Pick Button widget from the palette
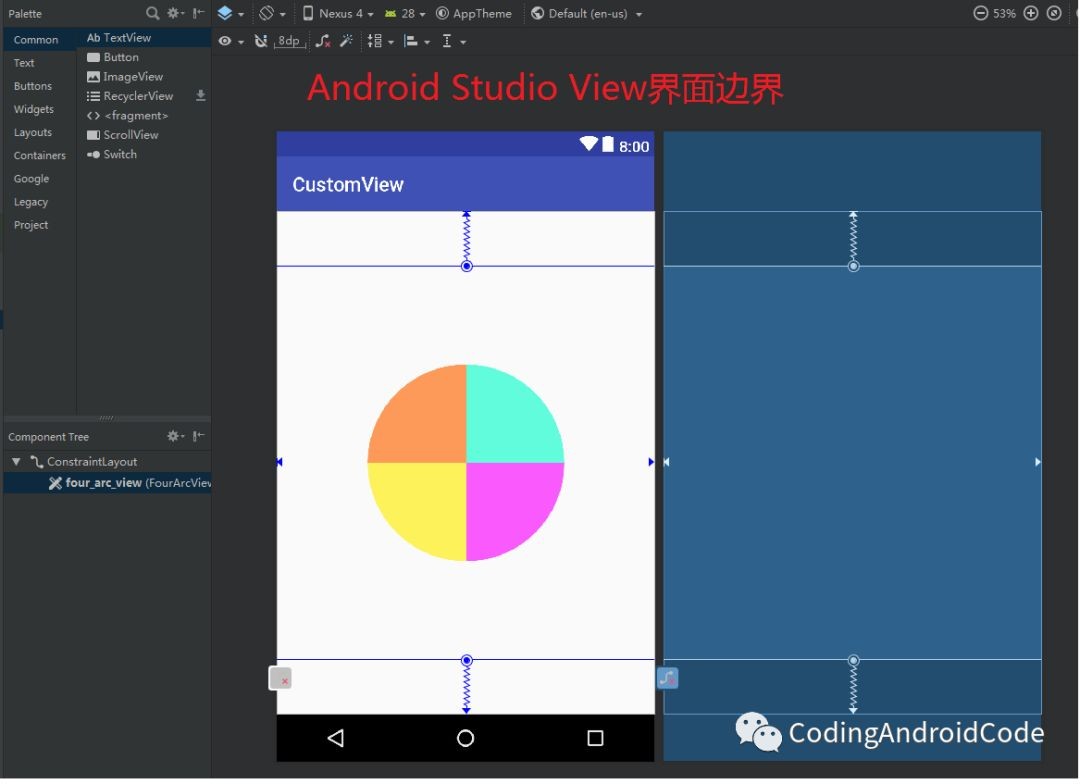Viewport: 1080px width, 784px height. tap(145, 57)
